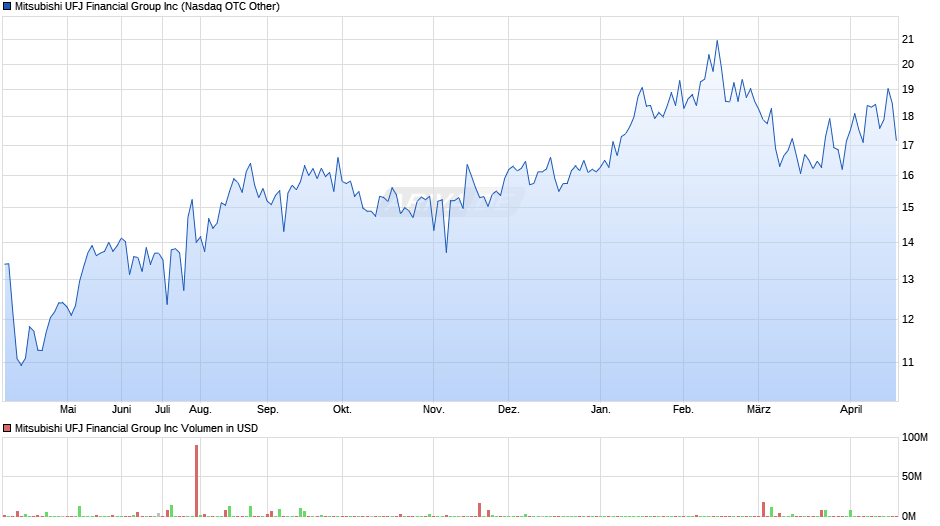Select the 'Jan.' month label
940x526 pixels.
click(x=601, y=410)
